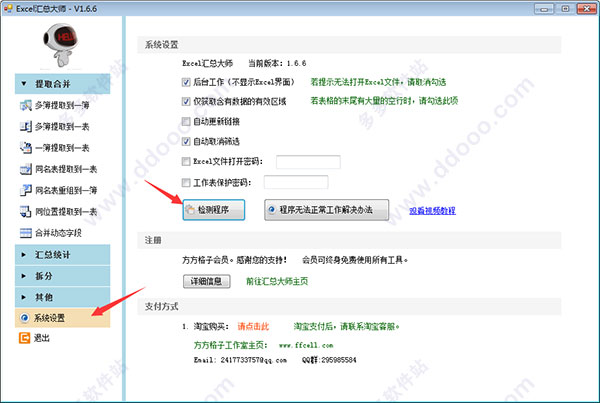Click the 详细信息 button
This screenshot has width=600, height=403.
(207, 281)
